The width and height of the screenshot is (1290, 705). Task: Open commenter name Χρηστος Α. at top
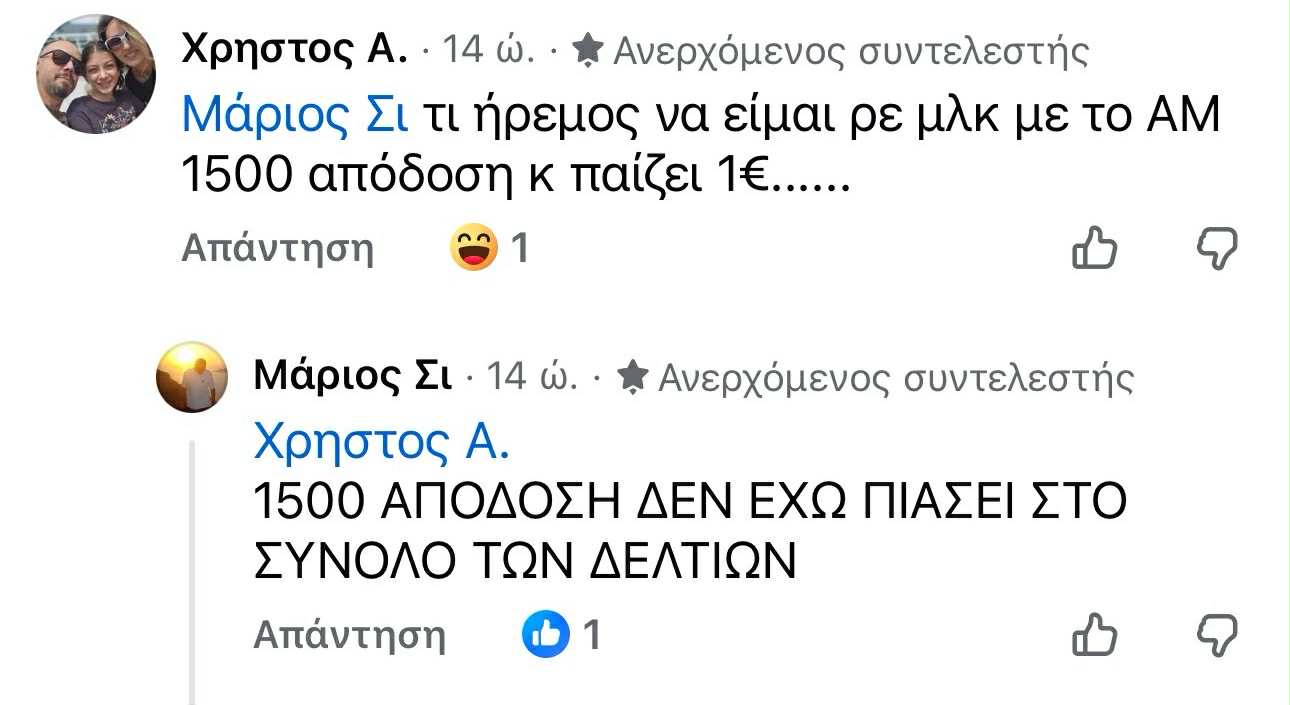pyautogui.click(x=295, y=48)
